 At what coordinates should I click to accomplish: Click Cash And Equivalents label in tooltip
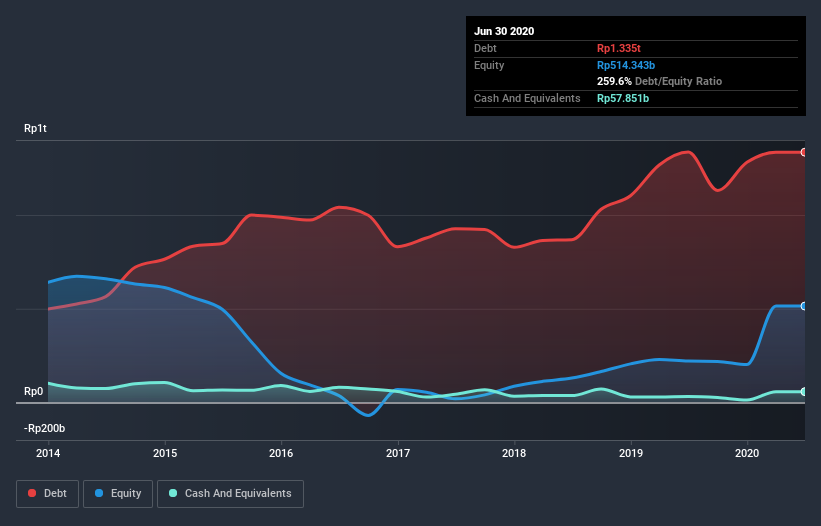pyautogui.click(x=527, y=98)
